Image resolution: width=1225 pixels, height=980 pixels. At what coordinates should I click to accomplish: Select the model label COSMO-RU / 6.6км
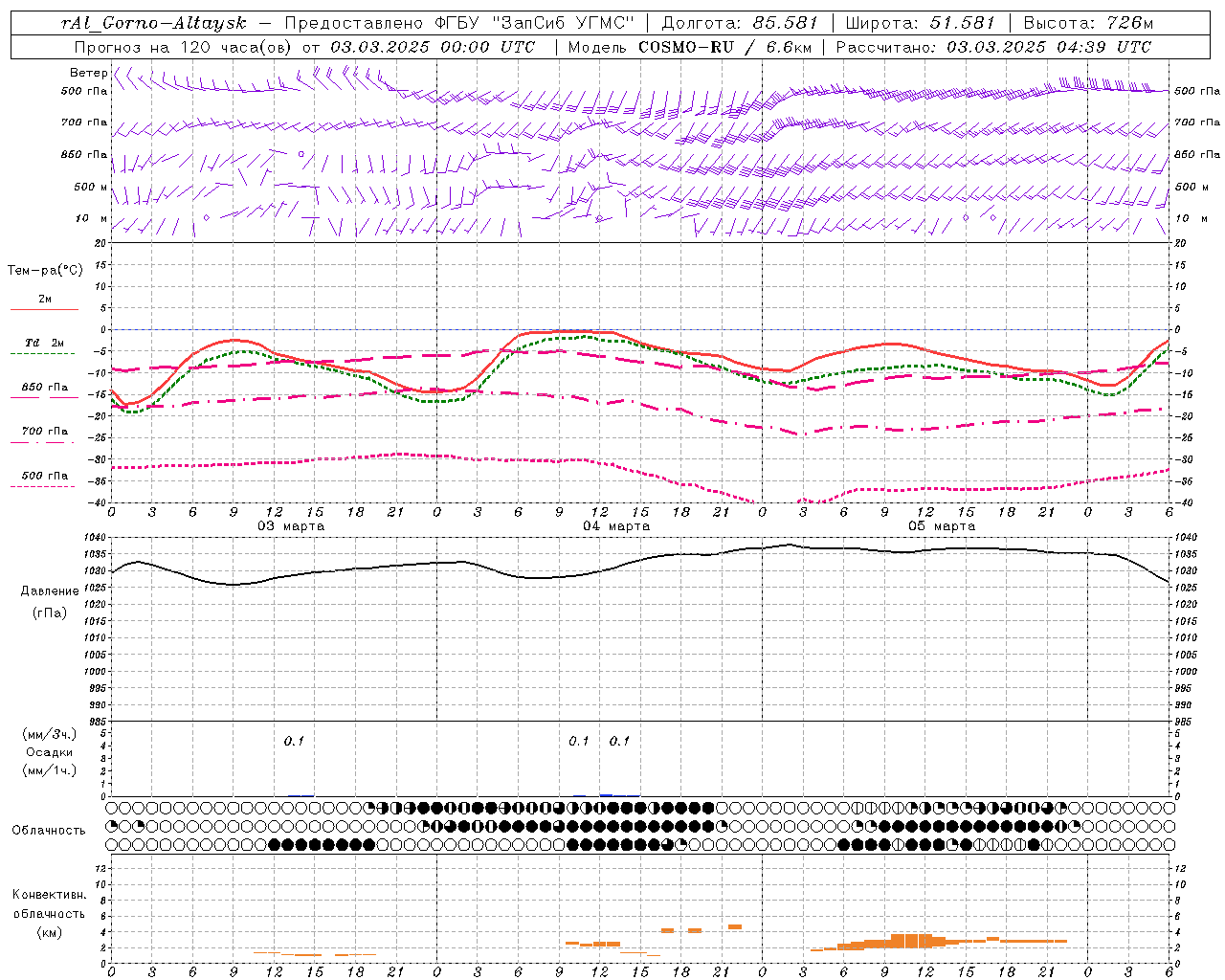pos(724,47)
